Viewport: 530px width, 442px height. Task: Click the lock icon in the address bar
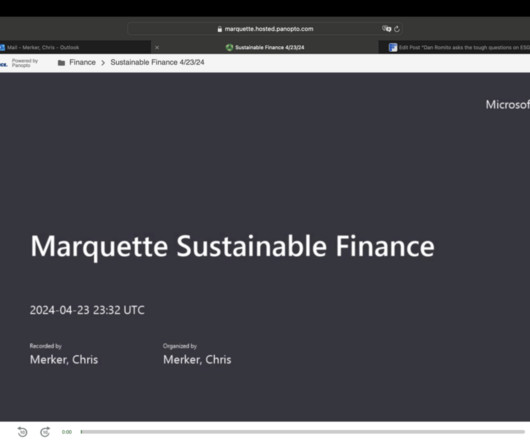(x=220, y=29)
